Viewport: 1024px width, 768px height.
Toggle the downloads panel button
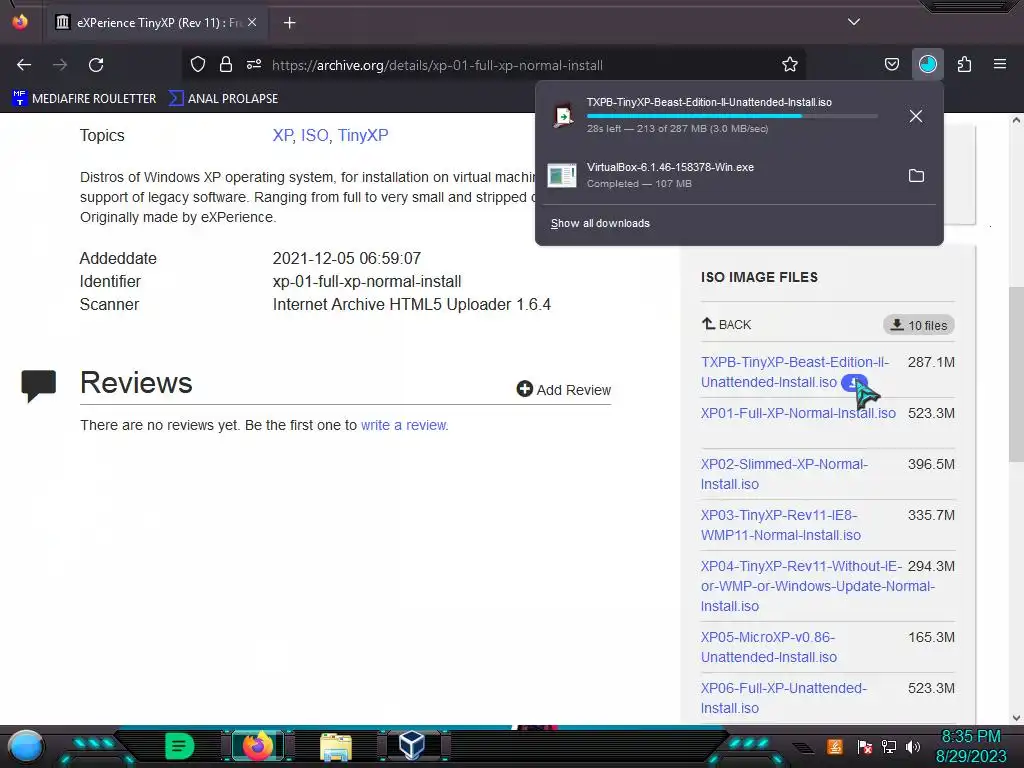pos(927,64)
